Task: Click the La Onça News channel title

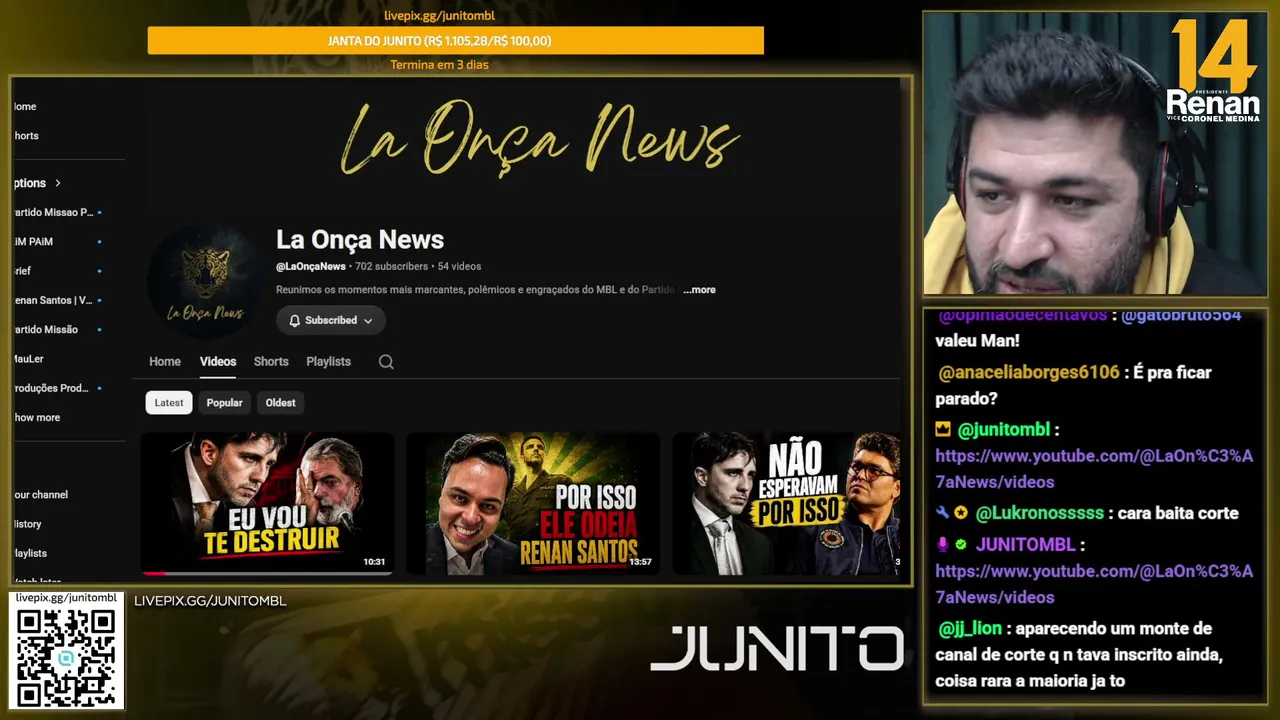Action: pos(360,240)
